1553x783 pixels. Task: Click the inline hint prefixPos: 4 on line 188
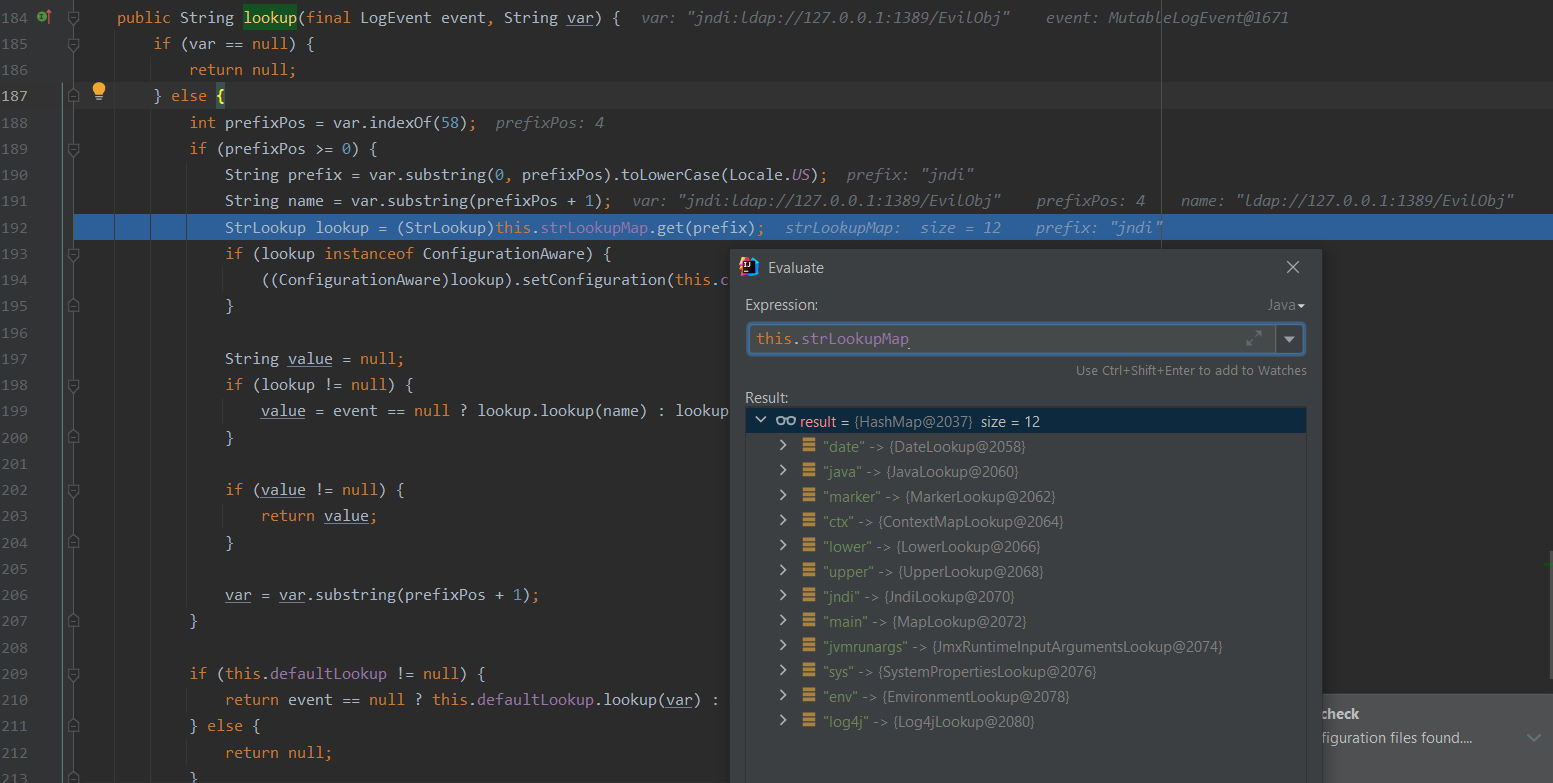[550, 123]
